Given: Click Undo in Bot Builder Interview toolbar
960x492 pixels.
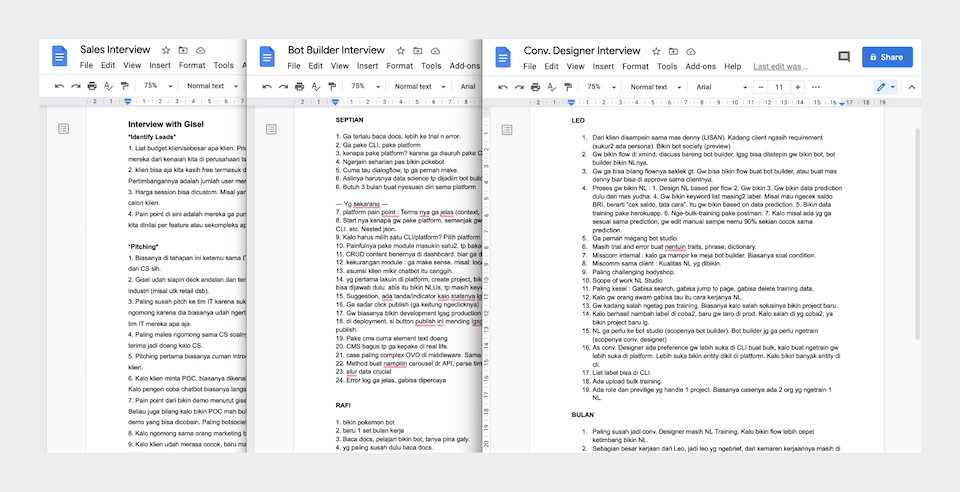Looking at the screenshot, I should [267, 86].
